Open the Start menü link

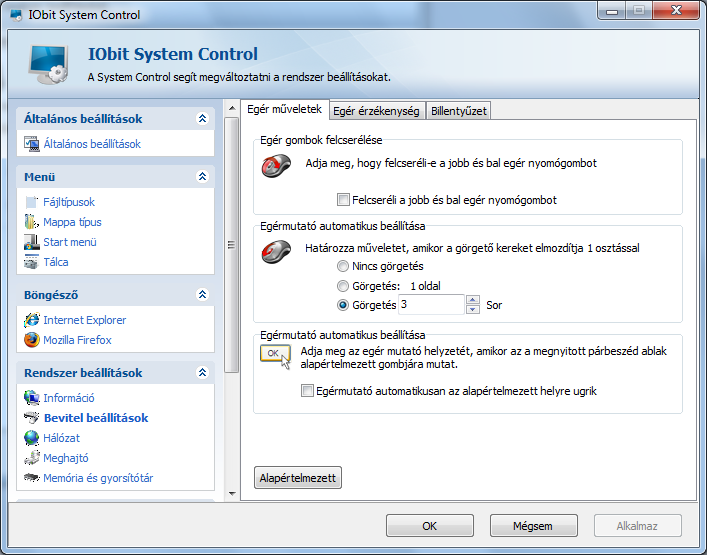click(70, 242)
